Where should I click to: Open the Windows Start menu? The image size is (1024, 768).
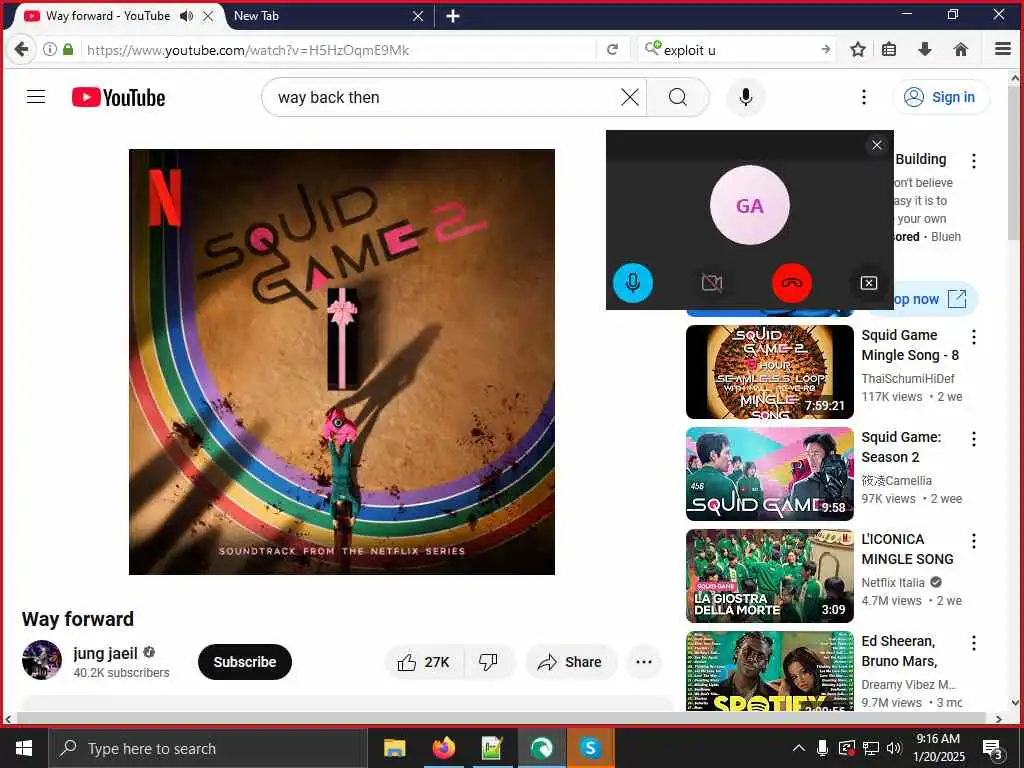coord(24,748)
